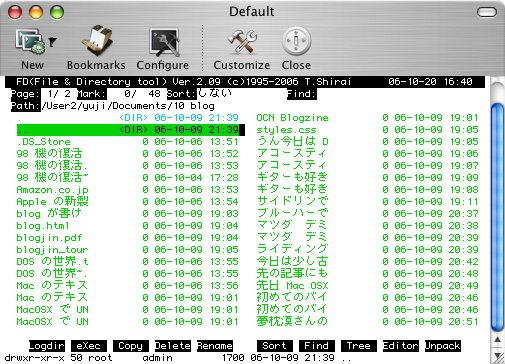Click the yellow minimize window button
The image size is (505, 364).
tap(36, 12)
